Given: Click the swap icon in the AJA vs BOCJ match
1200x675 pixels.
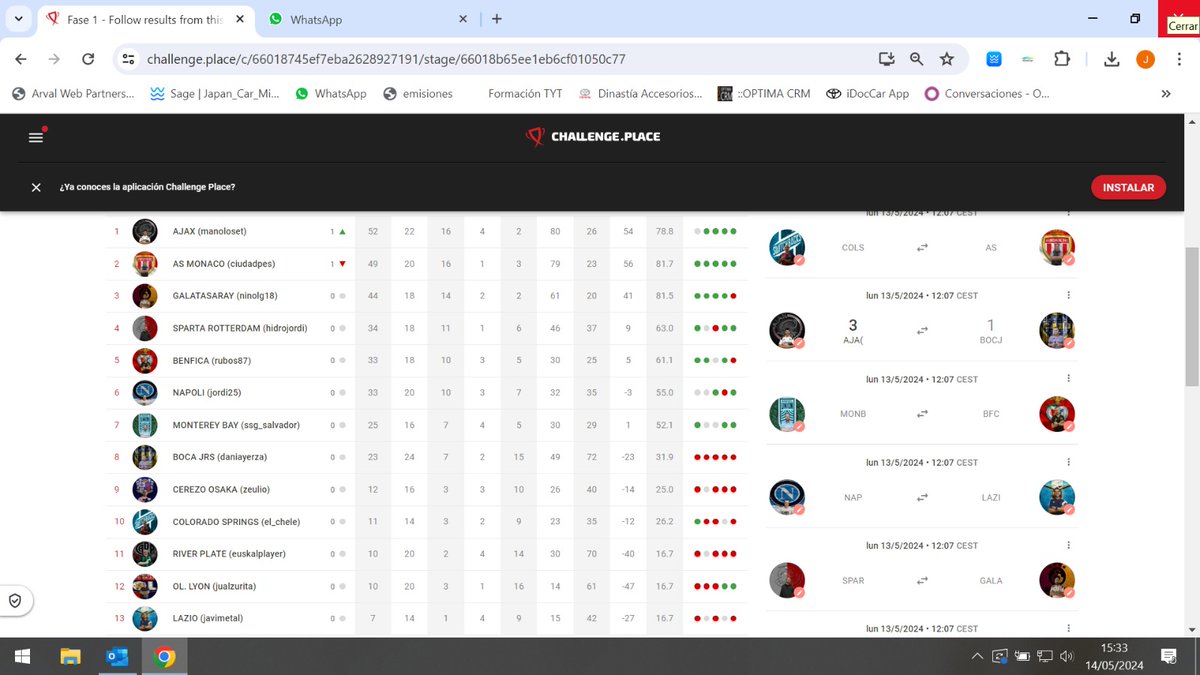Looking at the screenshot, I should (921, 331).
